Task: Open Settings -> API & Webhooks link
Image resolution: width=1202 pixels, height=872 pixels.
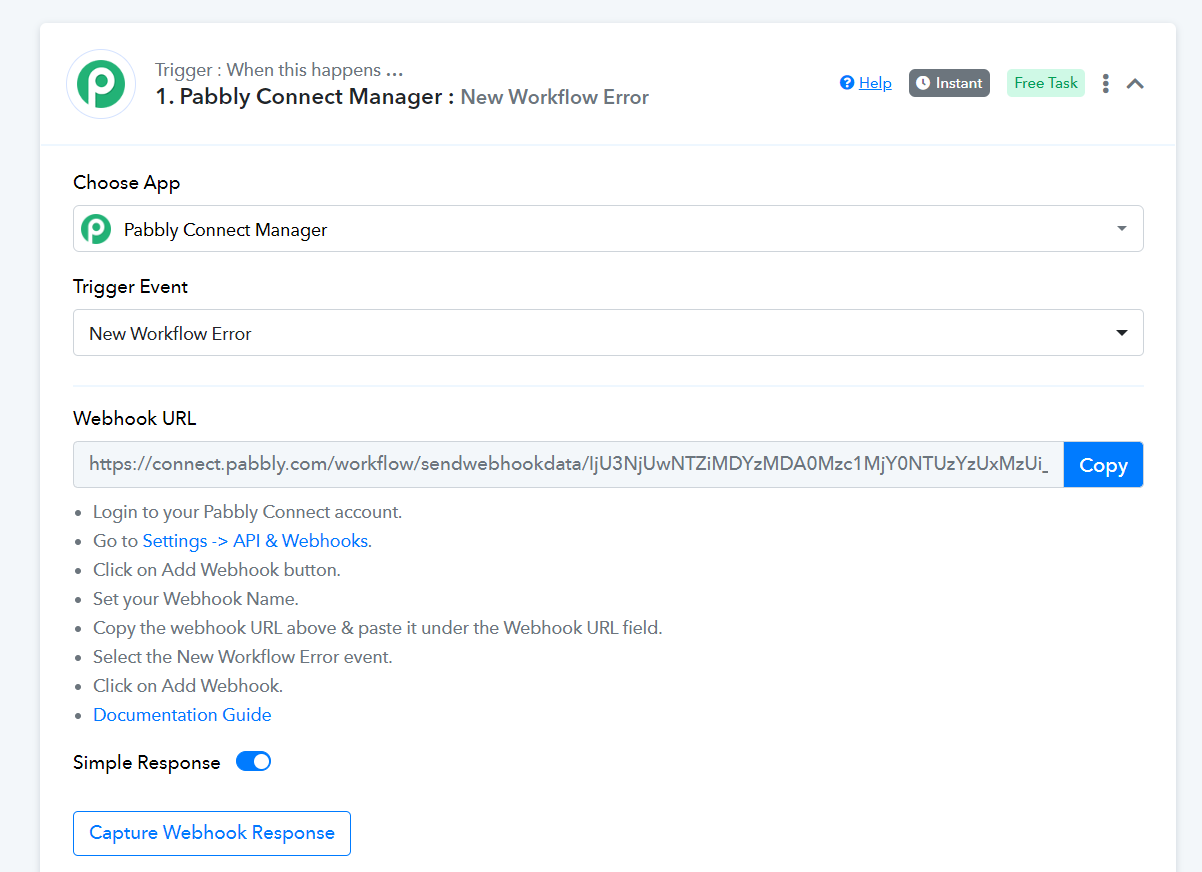Action: click(x=255, y=541)
